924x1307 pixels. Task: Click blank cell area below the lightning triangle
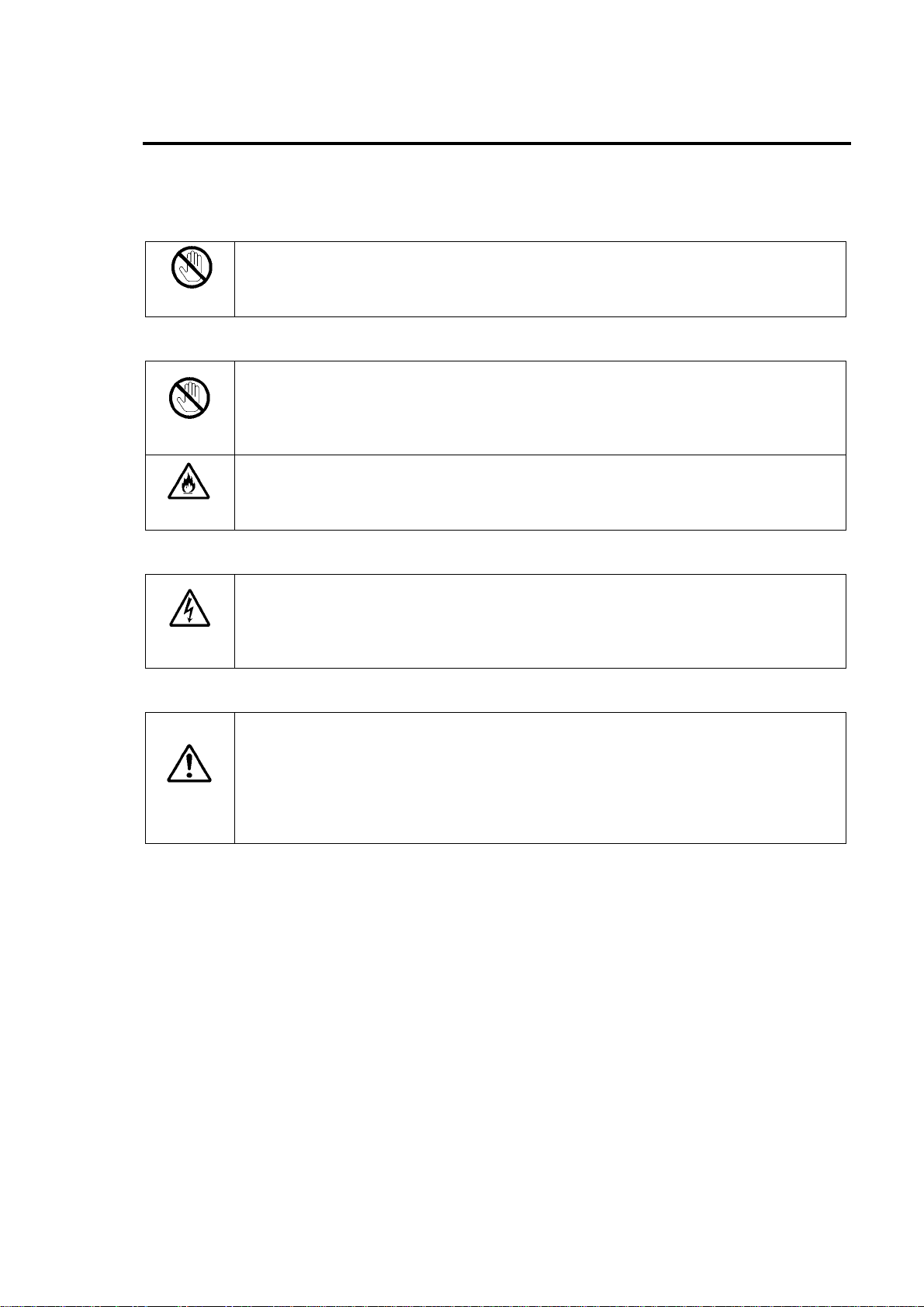(190, 647)
